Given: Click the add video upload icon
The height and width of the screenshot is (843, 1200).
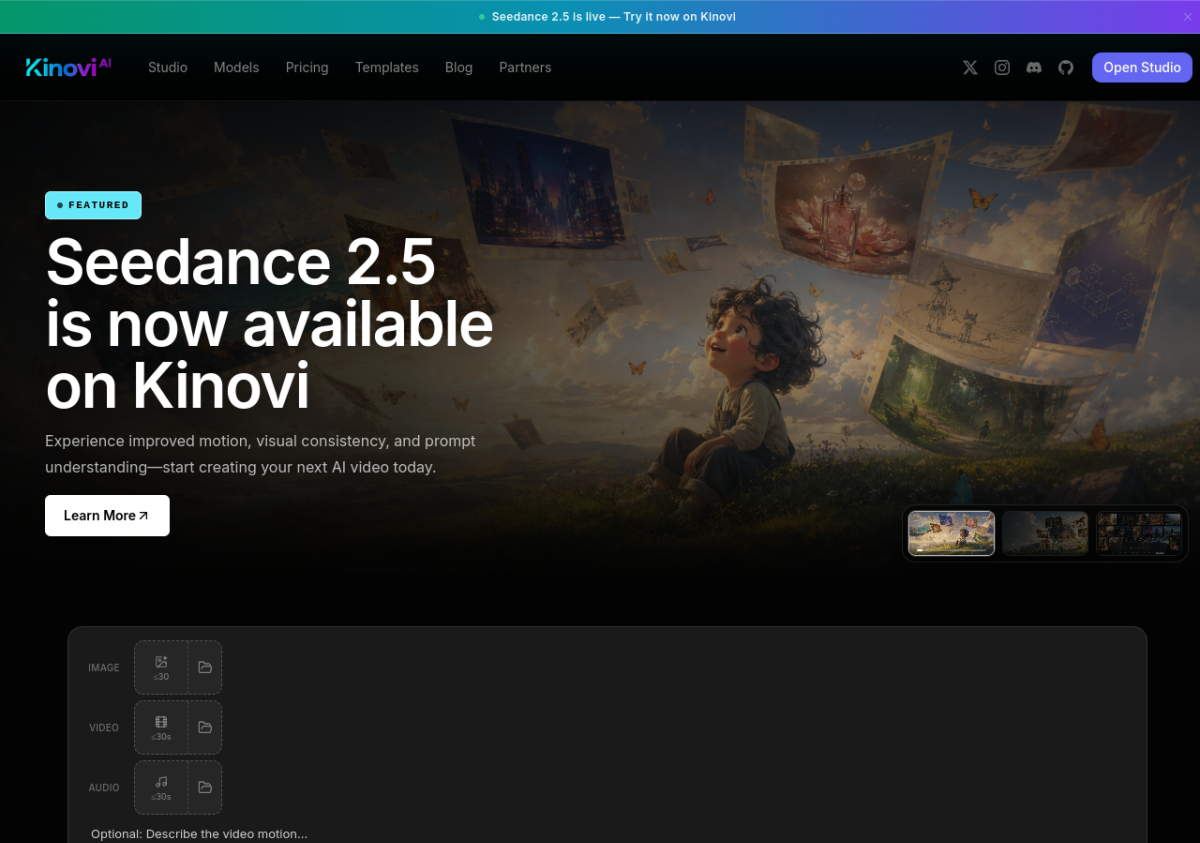Looking at the screenshot, I should (x=161, y=727).
